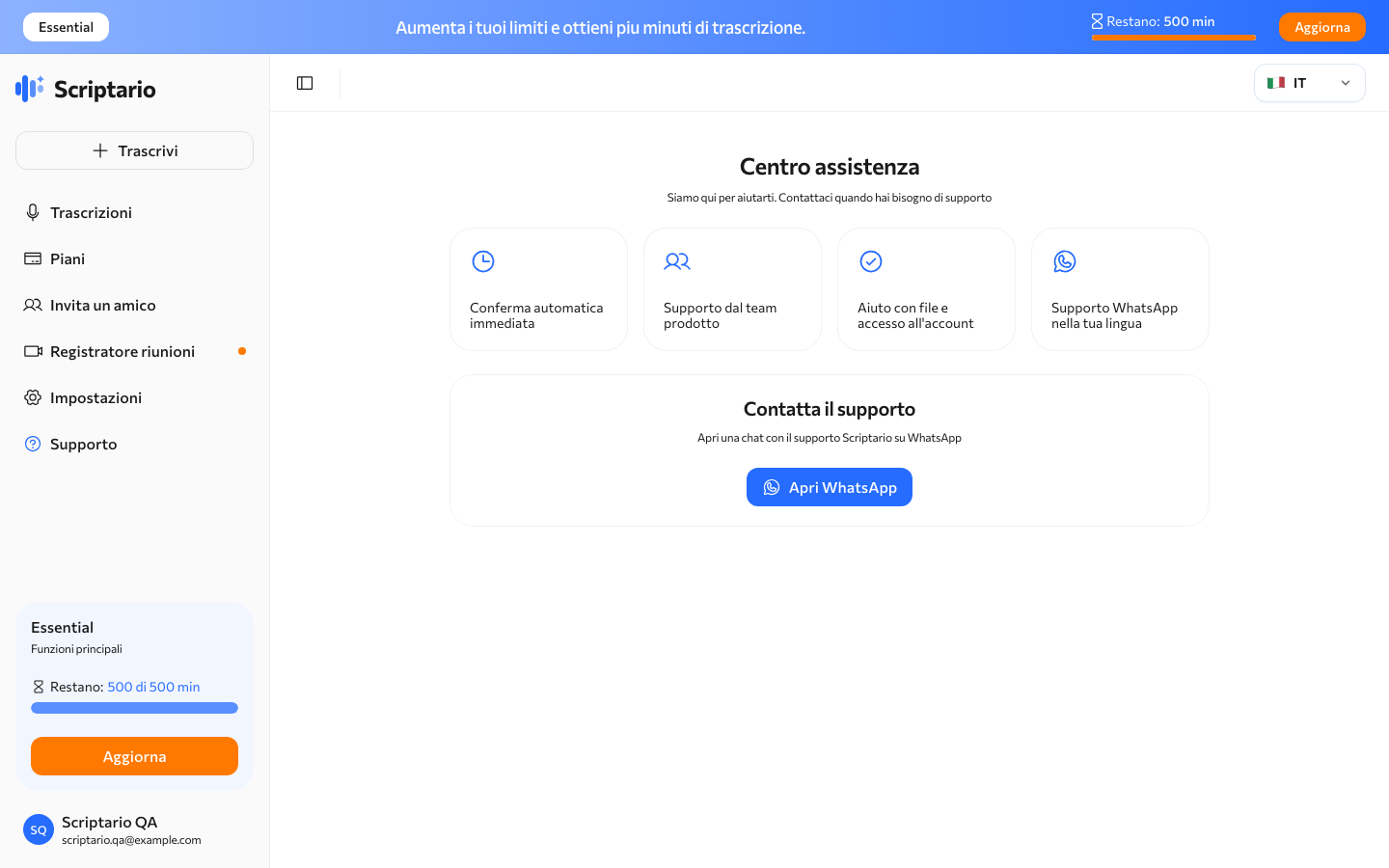Click the Italian flag icon

(1276, 83)
